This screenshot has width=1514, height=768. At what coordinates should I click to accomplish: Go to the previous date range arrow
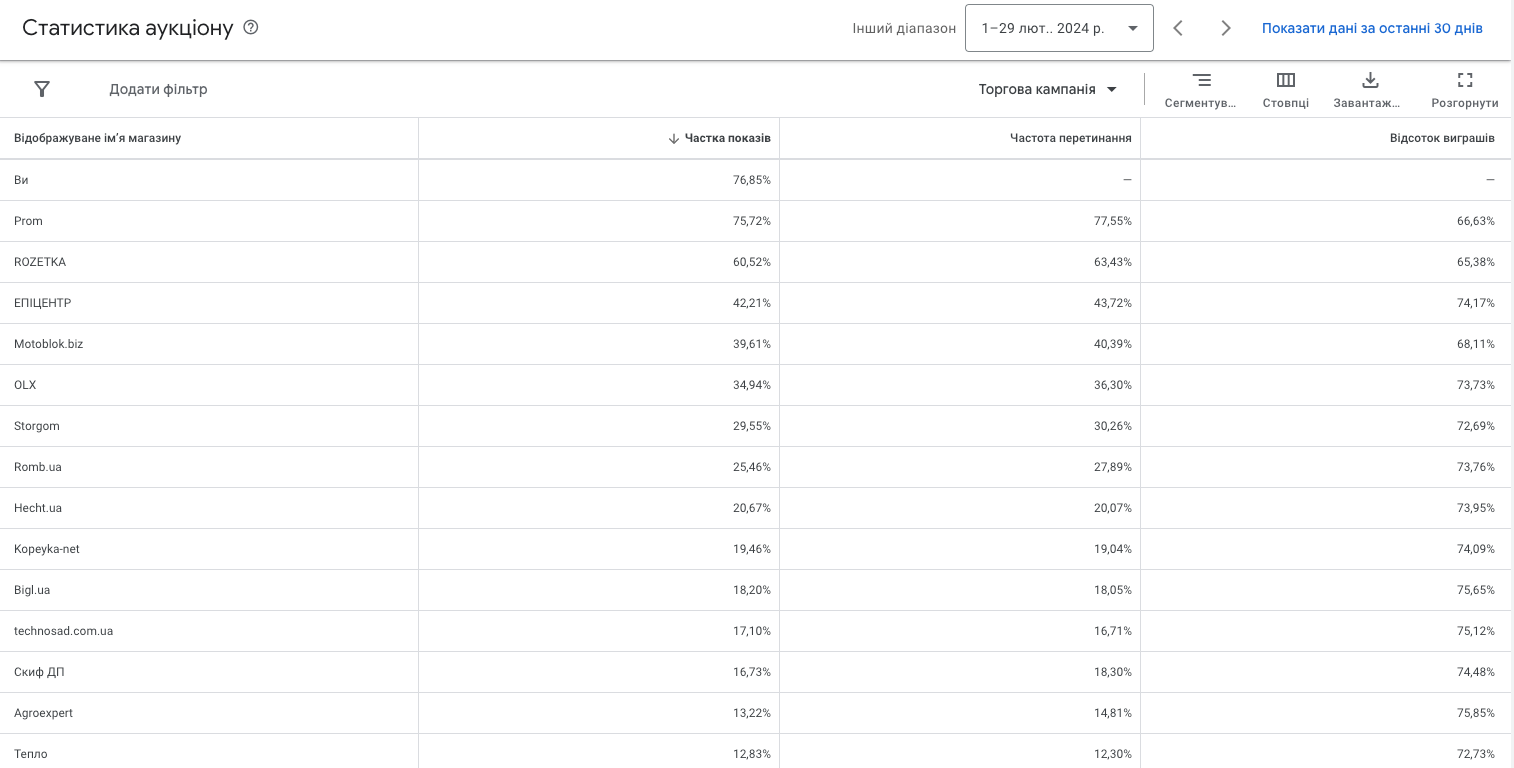1178,28
